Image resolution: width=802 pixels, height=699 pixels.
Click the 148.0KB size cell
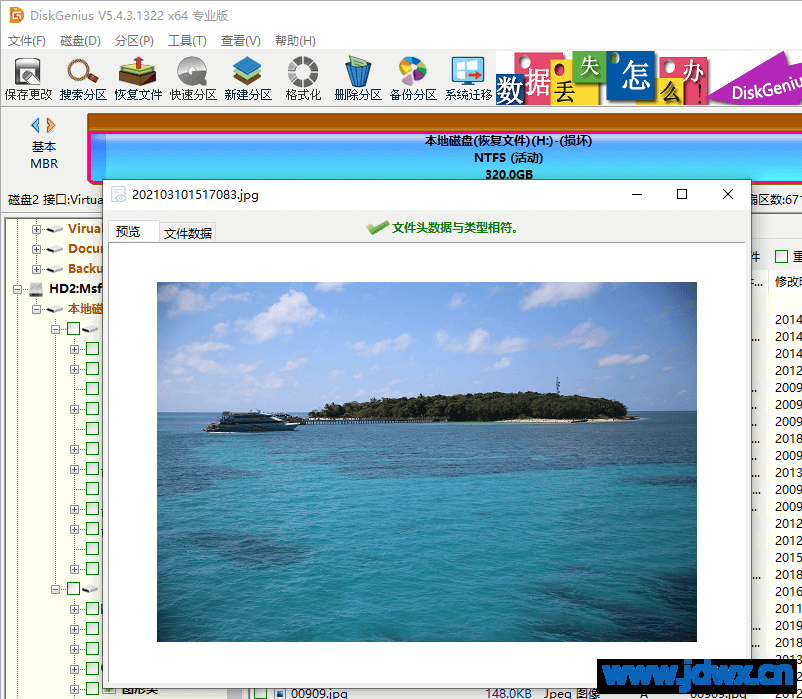(x=508, y=693)
